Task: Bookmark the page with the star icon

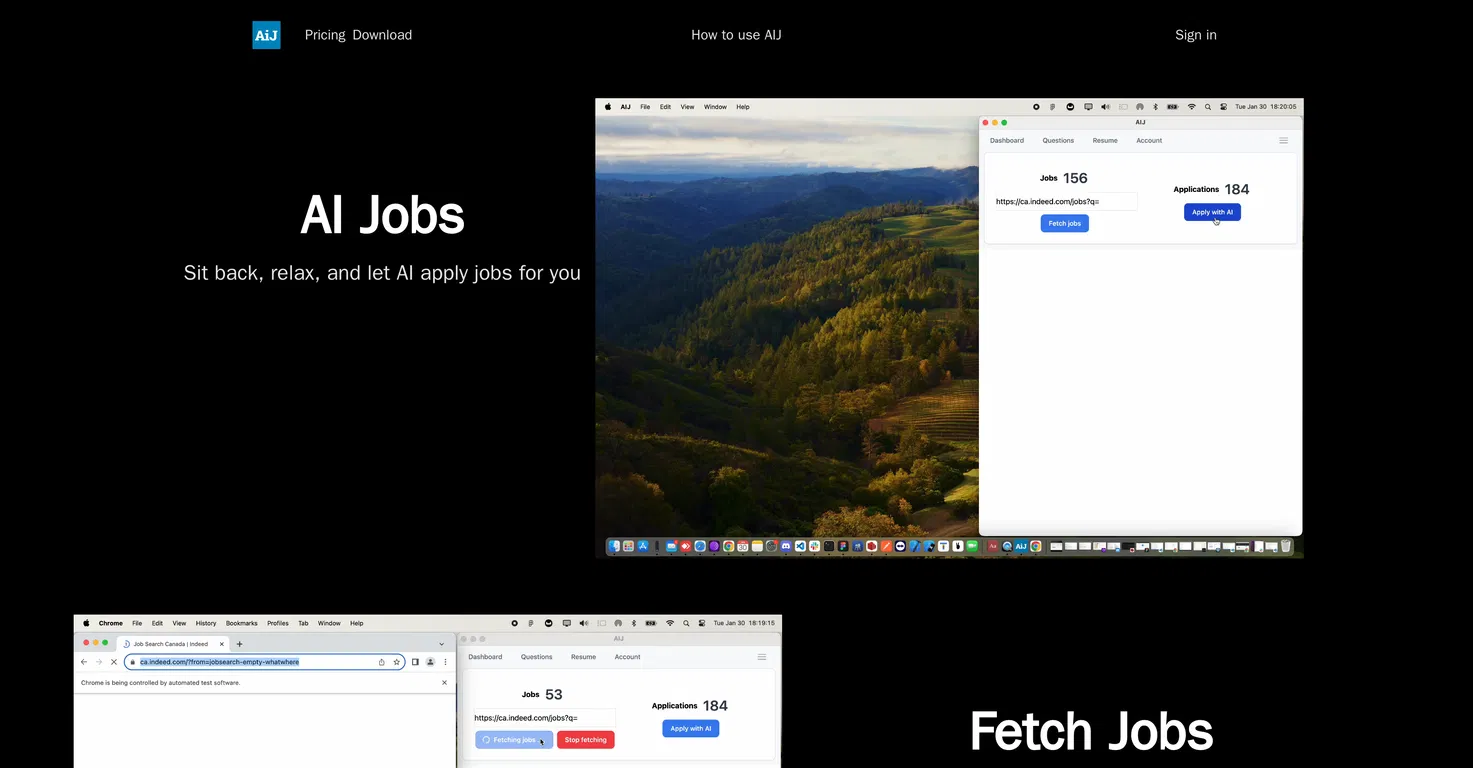Action: click(396, 662)
